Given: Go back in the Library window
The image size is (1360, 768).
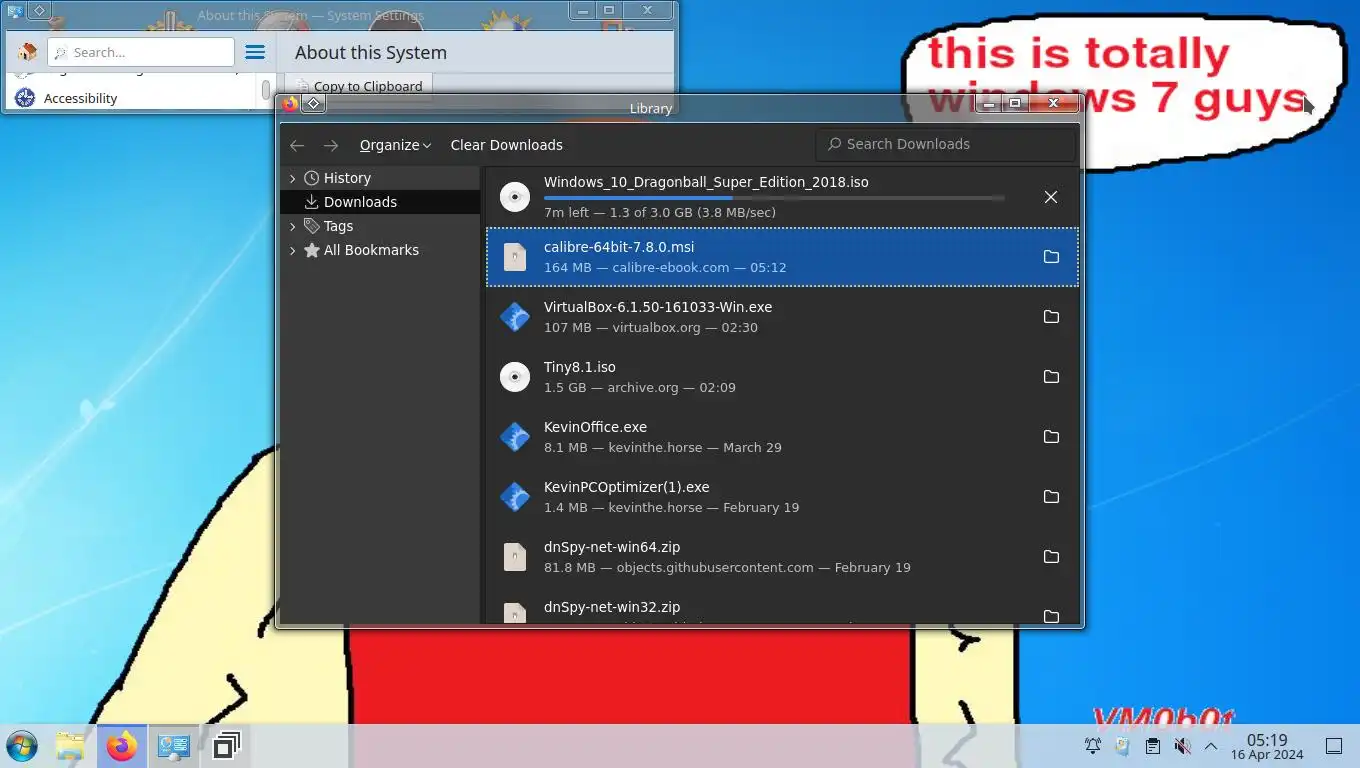Looking at the screenshot, I should coord(297,145).
